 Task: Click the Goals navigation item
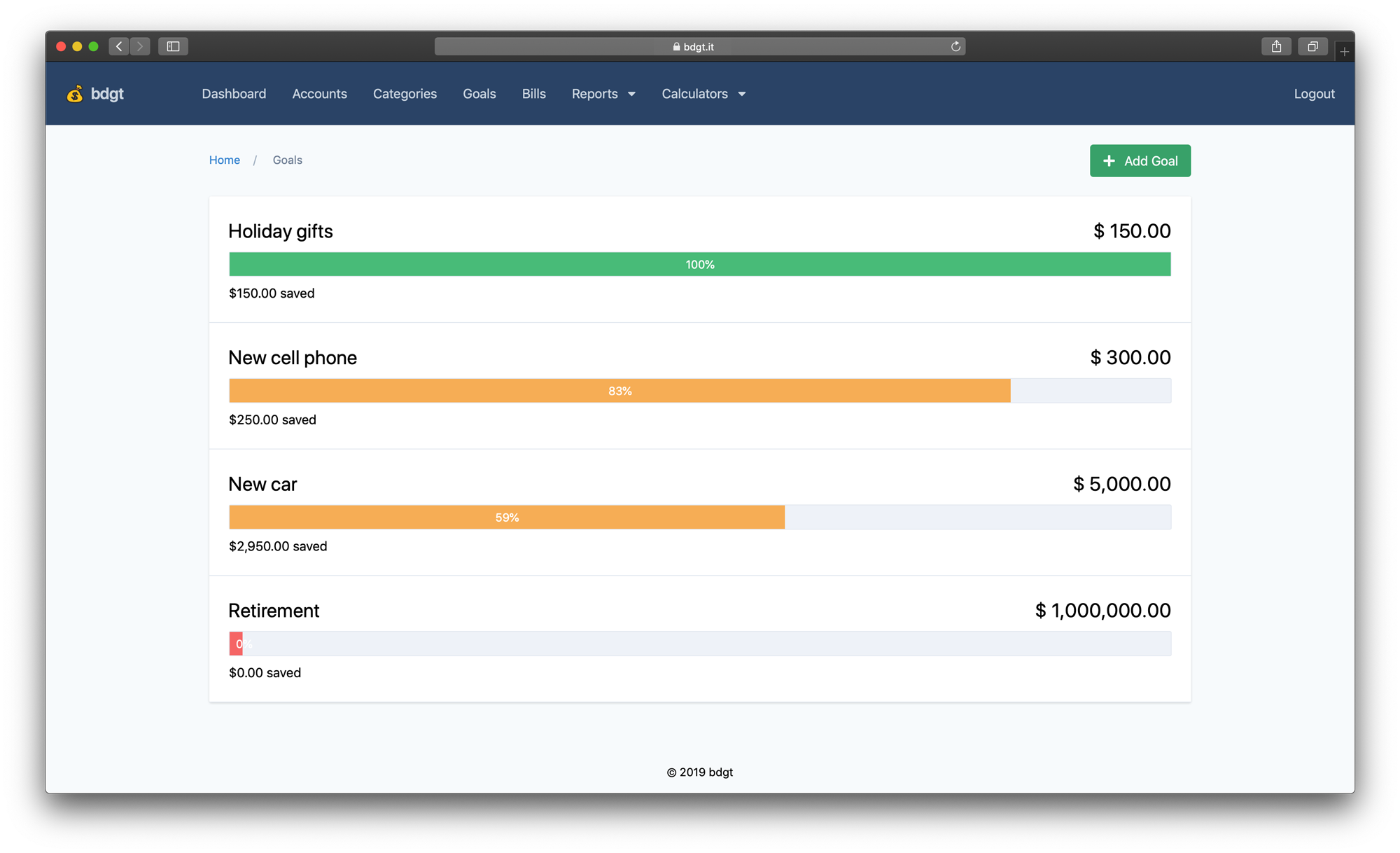click(479, 94)
